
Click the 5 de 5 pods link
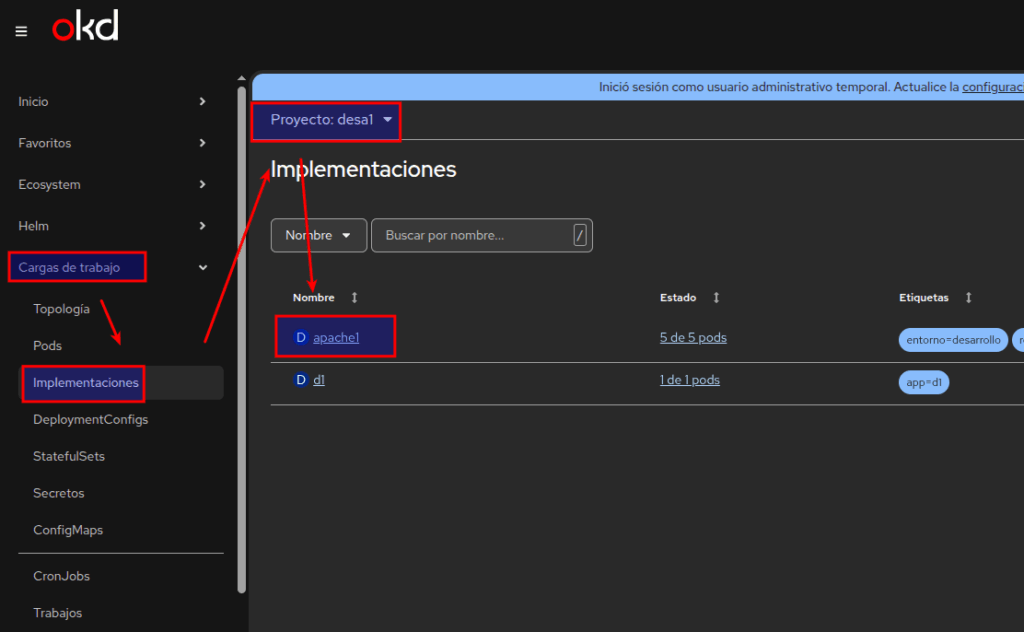point(693,338)
